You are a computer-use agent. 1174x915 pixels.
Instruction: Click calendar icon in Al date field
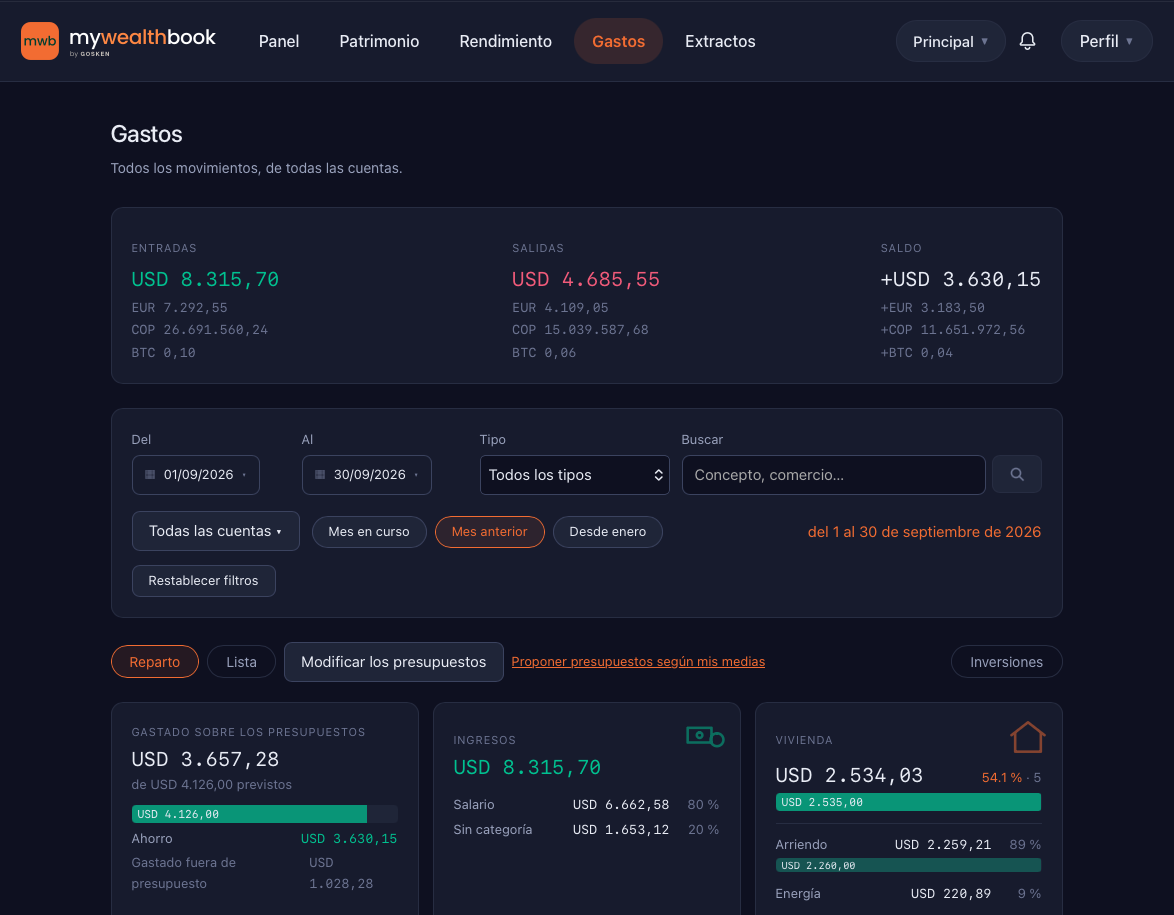pos(320,475)
